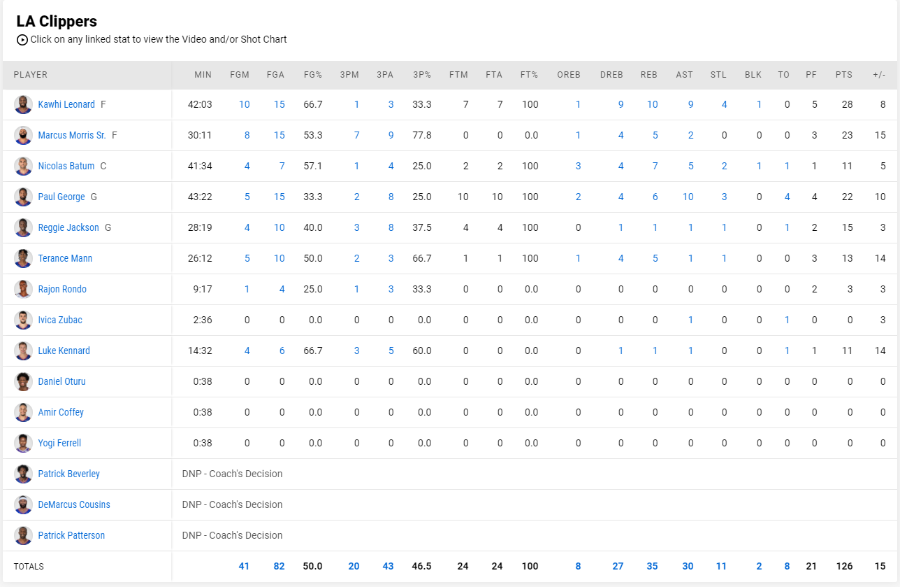
Task: Open team total 20 three-pointers made
Action: click(354, 566)
